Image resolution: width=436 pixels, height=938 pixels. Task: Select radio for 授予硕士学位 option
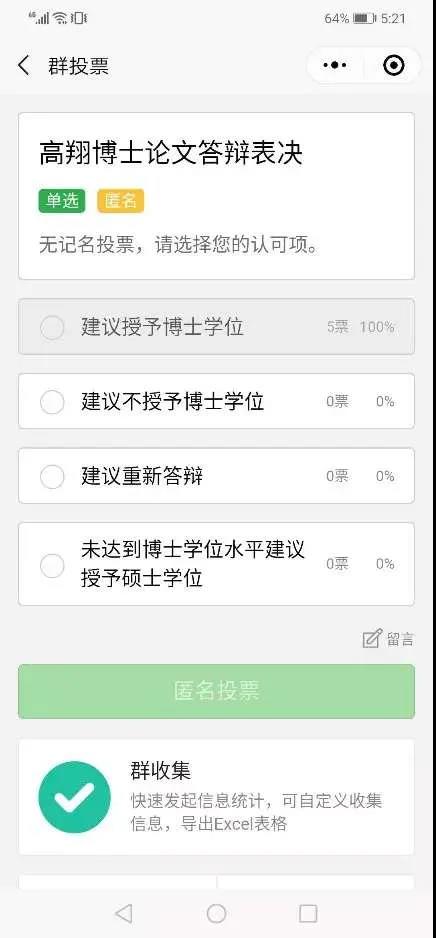tap(52, 565)
